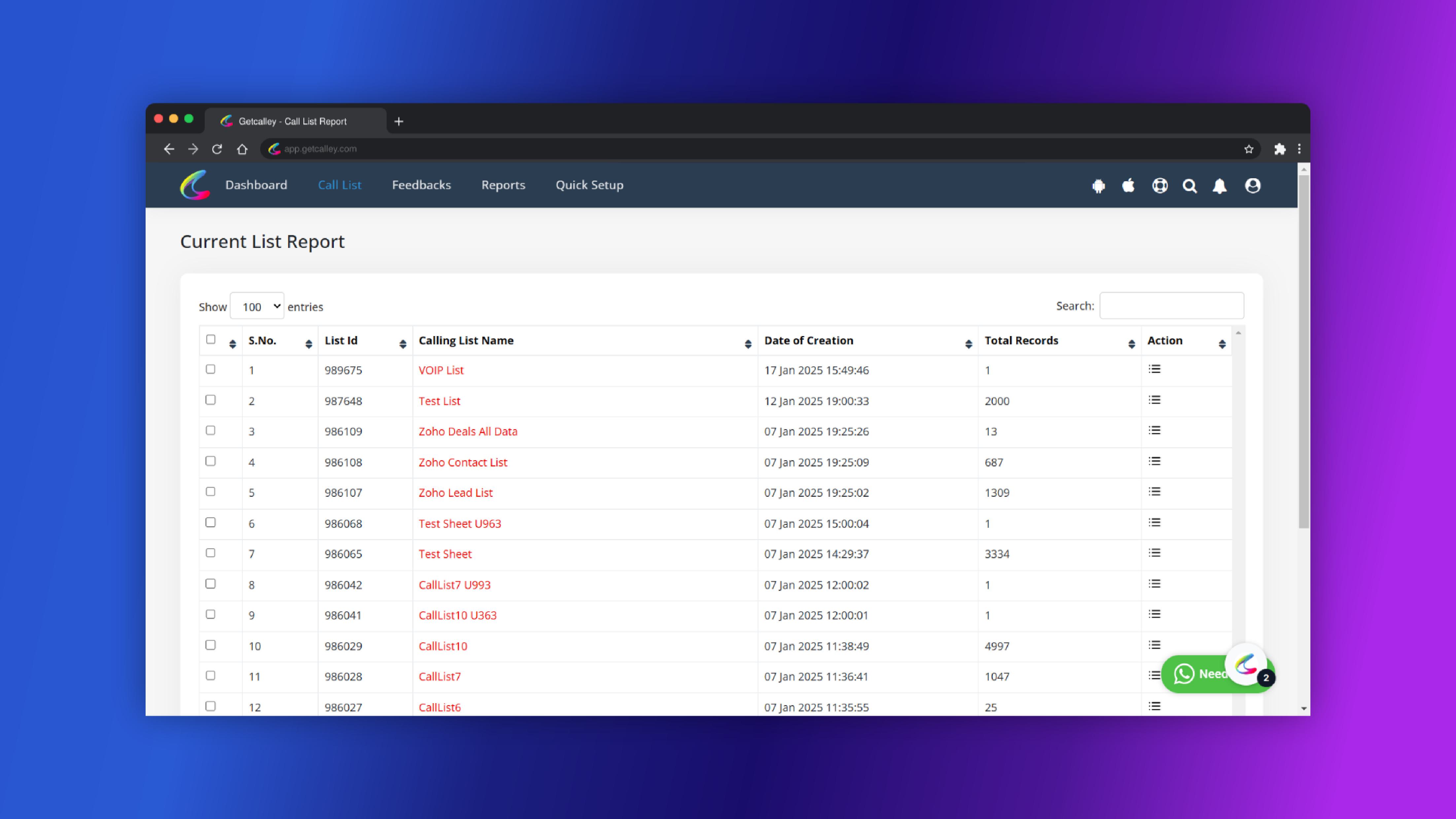Screen dimensions: 1456x819
Task: Open the Zoho Contact List link
Action: 463,462
